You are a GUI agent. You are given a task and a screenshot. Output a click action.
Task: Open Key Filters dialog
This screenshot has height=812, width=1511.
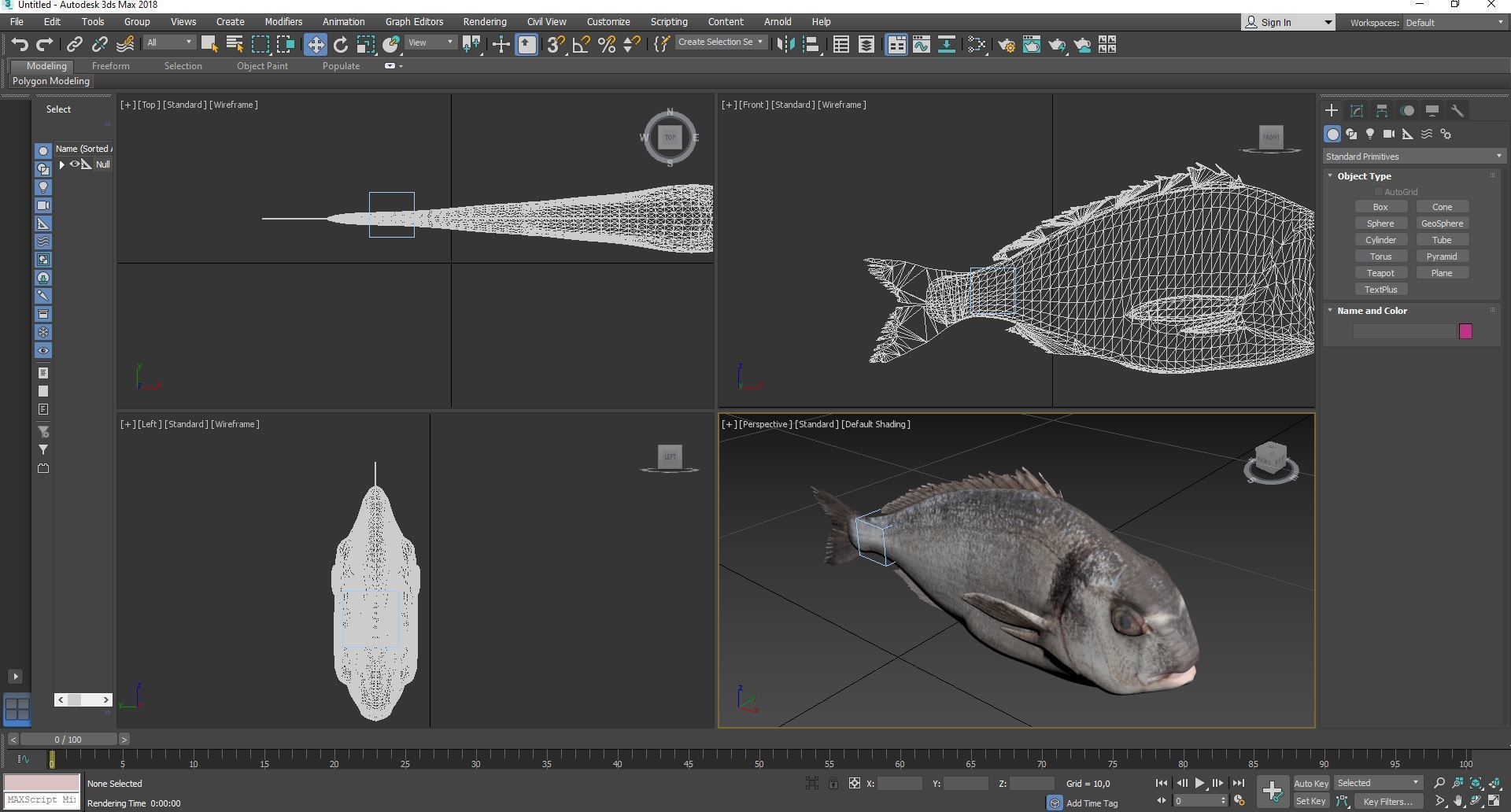tap(1388, 802)
